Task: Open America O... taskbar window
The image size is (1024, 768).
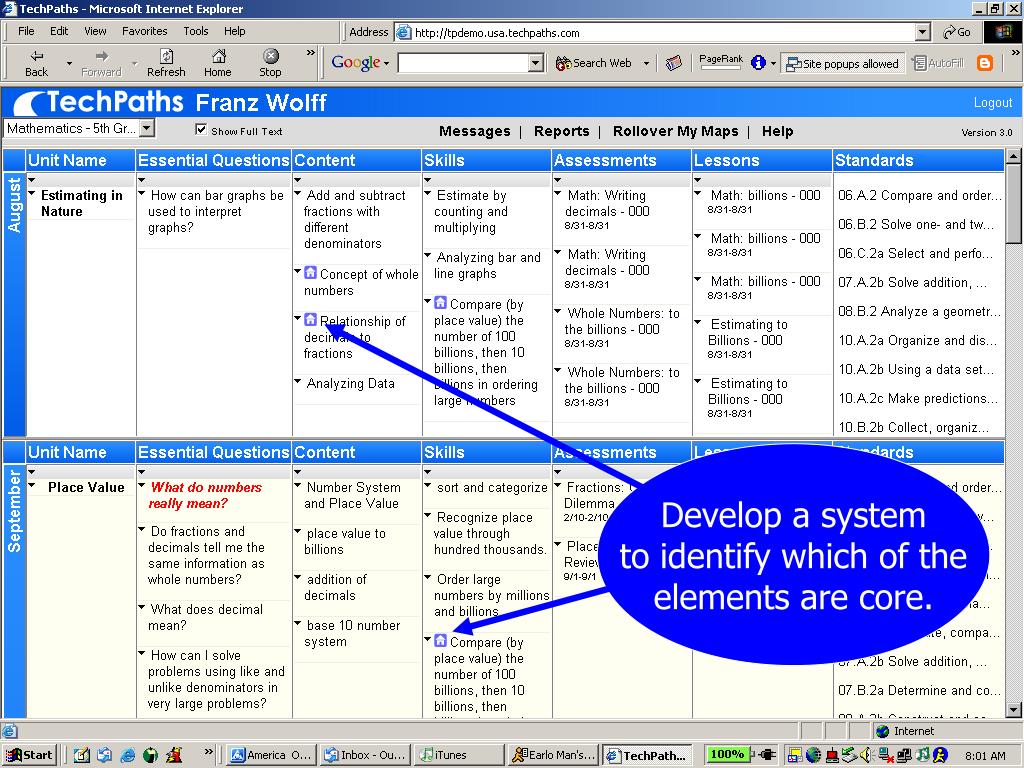Action: point(272,755)
